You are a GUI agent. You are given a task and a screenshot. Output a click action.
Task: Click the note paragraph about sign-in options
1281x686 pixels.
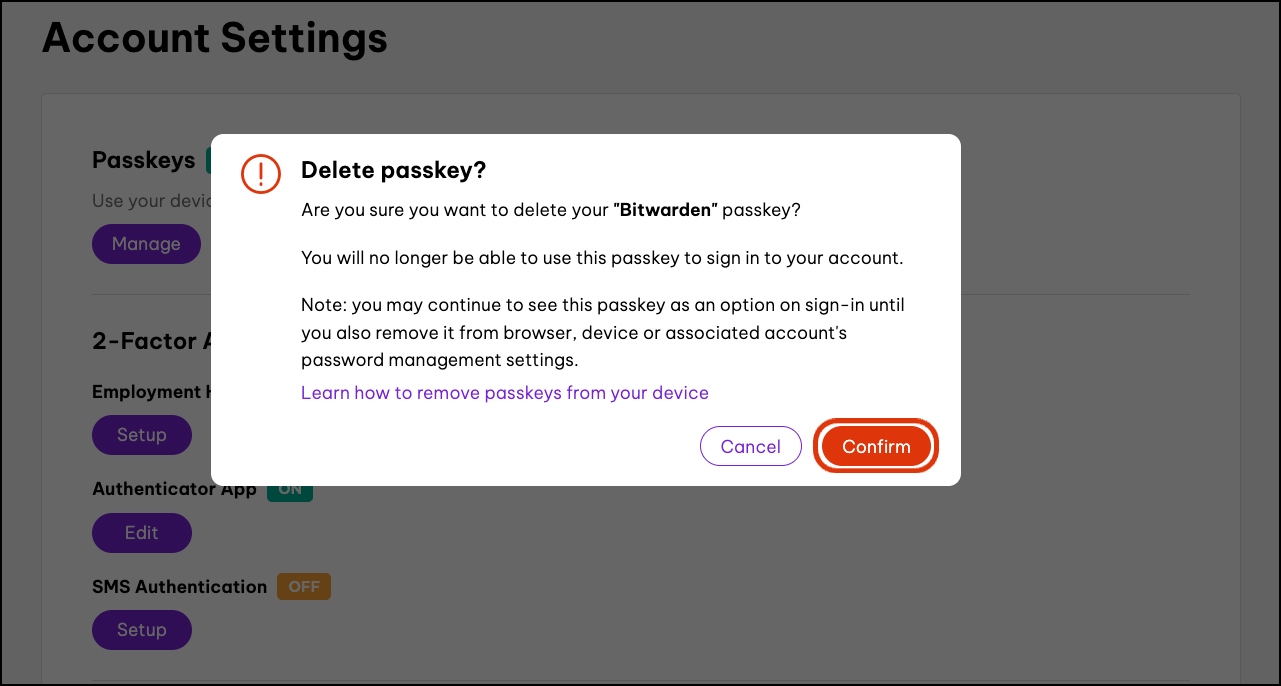(602, 332)
